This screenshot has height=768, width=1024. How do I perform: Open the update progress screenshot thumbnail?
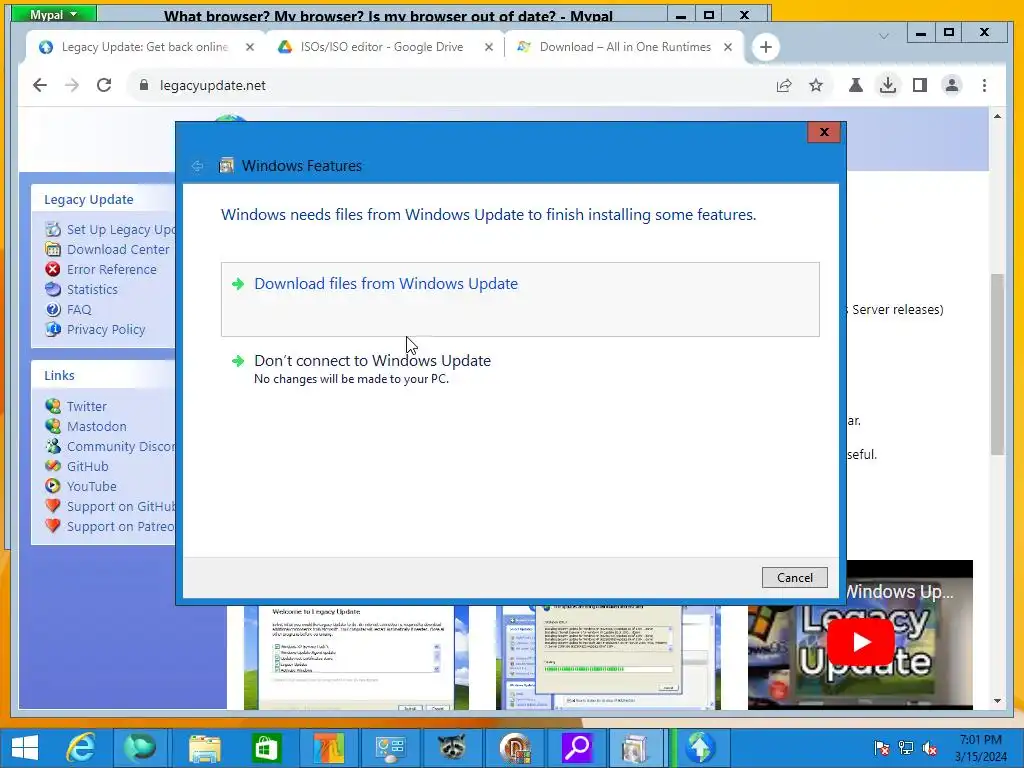608,657
